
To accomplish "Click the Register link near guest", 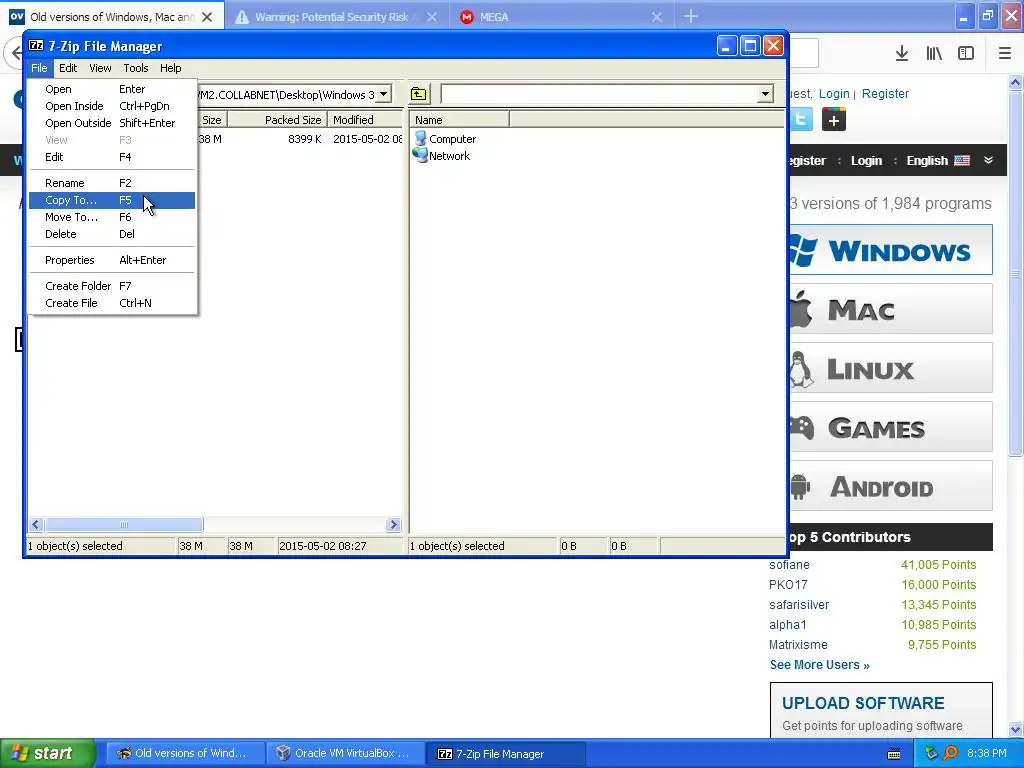I will (885, 93).
